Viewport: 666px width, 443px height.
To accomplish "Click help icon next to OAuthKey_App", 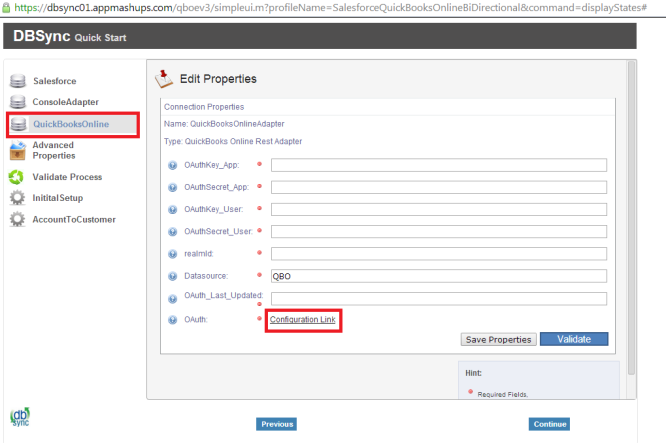I will 173,165.
